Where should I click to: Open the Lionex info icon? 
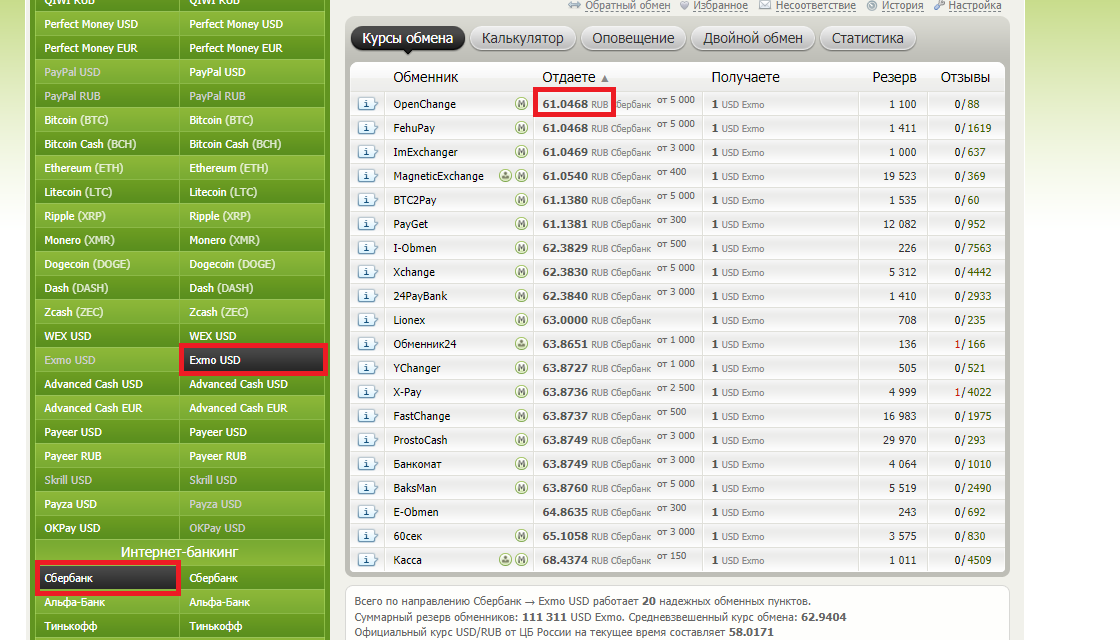tap(367, 320)
